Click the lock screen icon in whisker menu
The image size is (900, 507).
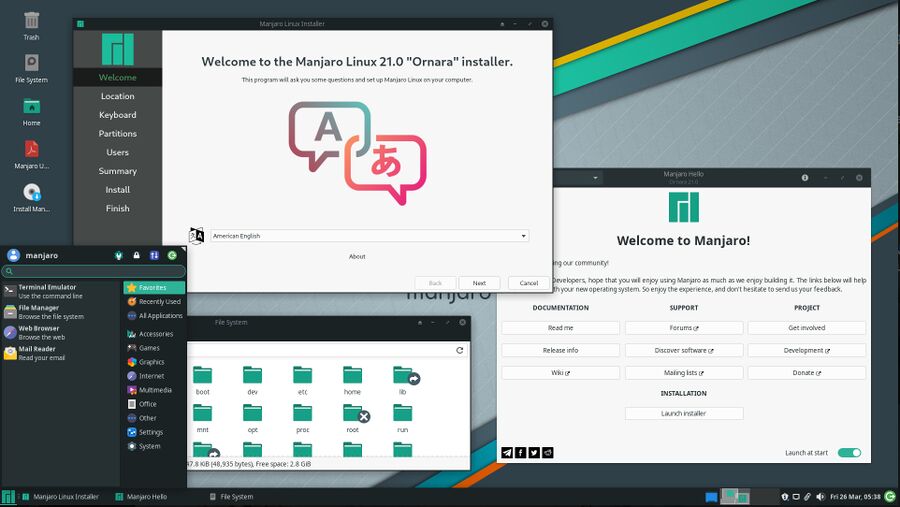(x=137, y=256)
